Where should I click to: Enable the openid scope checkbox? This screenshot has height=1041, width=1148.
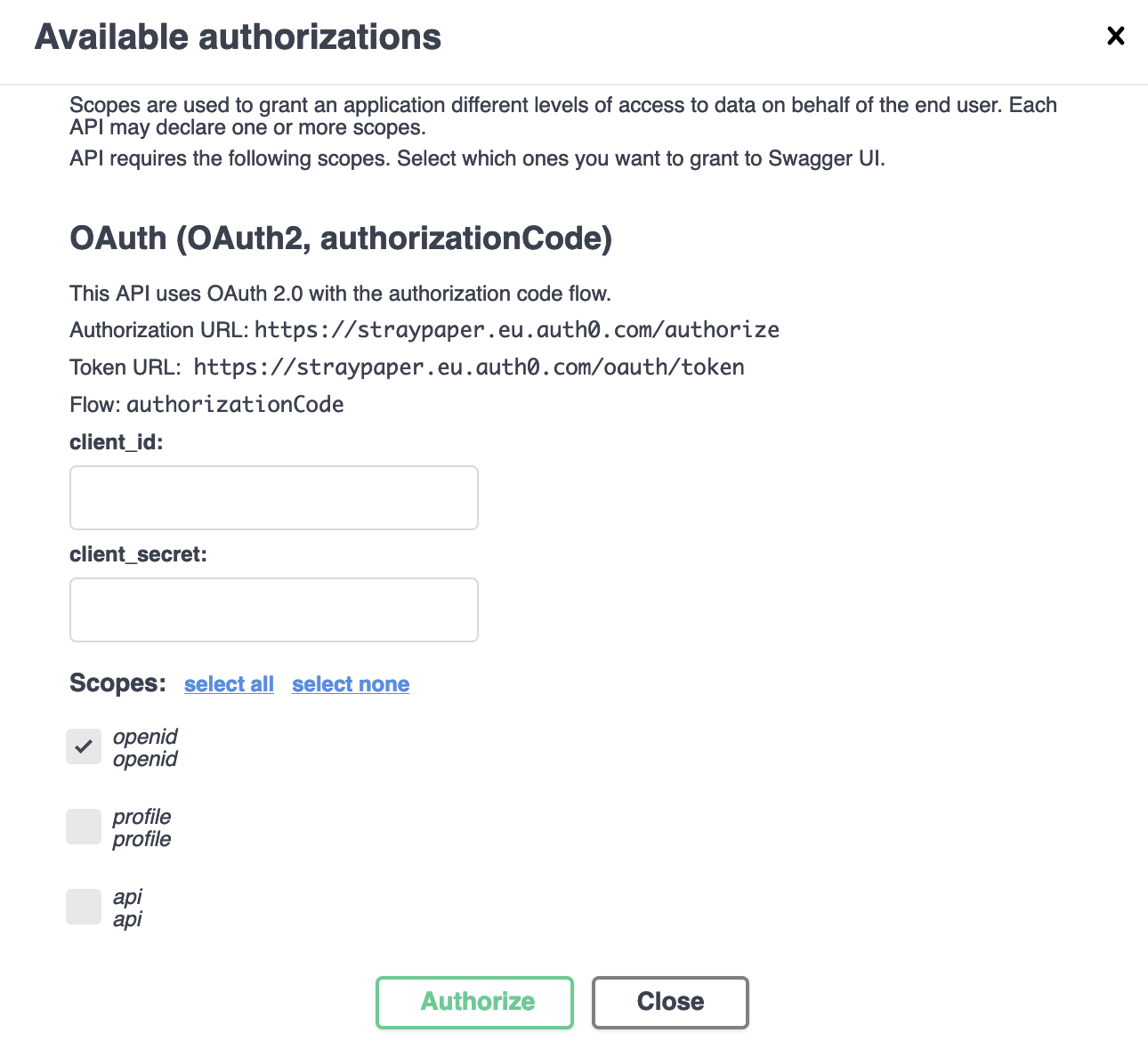[x=83, y=746]
